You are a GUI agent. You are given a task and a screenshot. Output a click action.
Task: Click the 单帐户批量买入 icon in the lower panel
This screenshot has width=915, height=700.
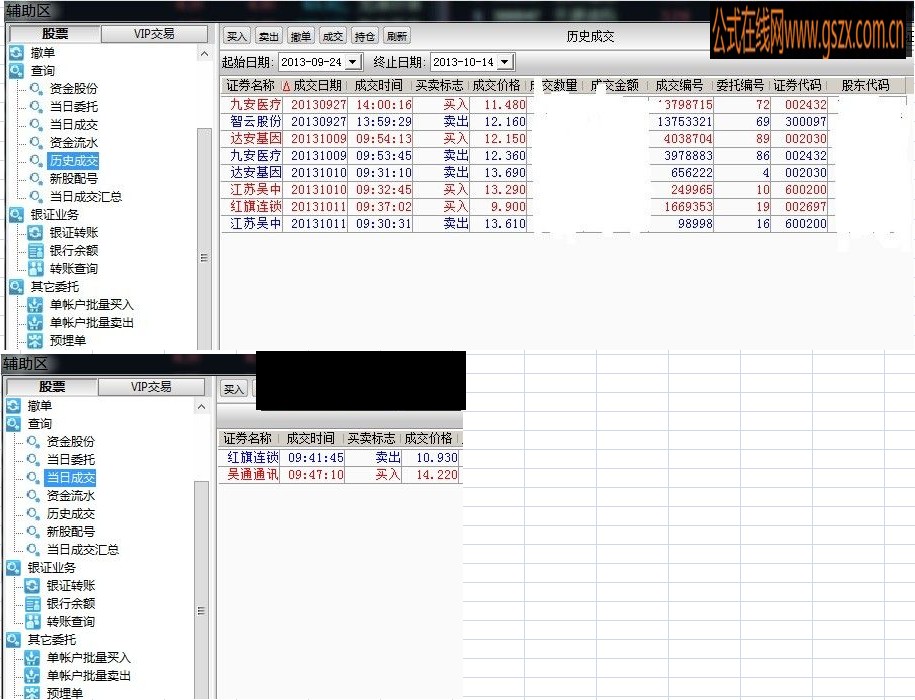coord(33,657)
